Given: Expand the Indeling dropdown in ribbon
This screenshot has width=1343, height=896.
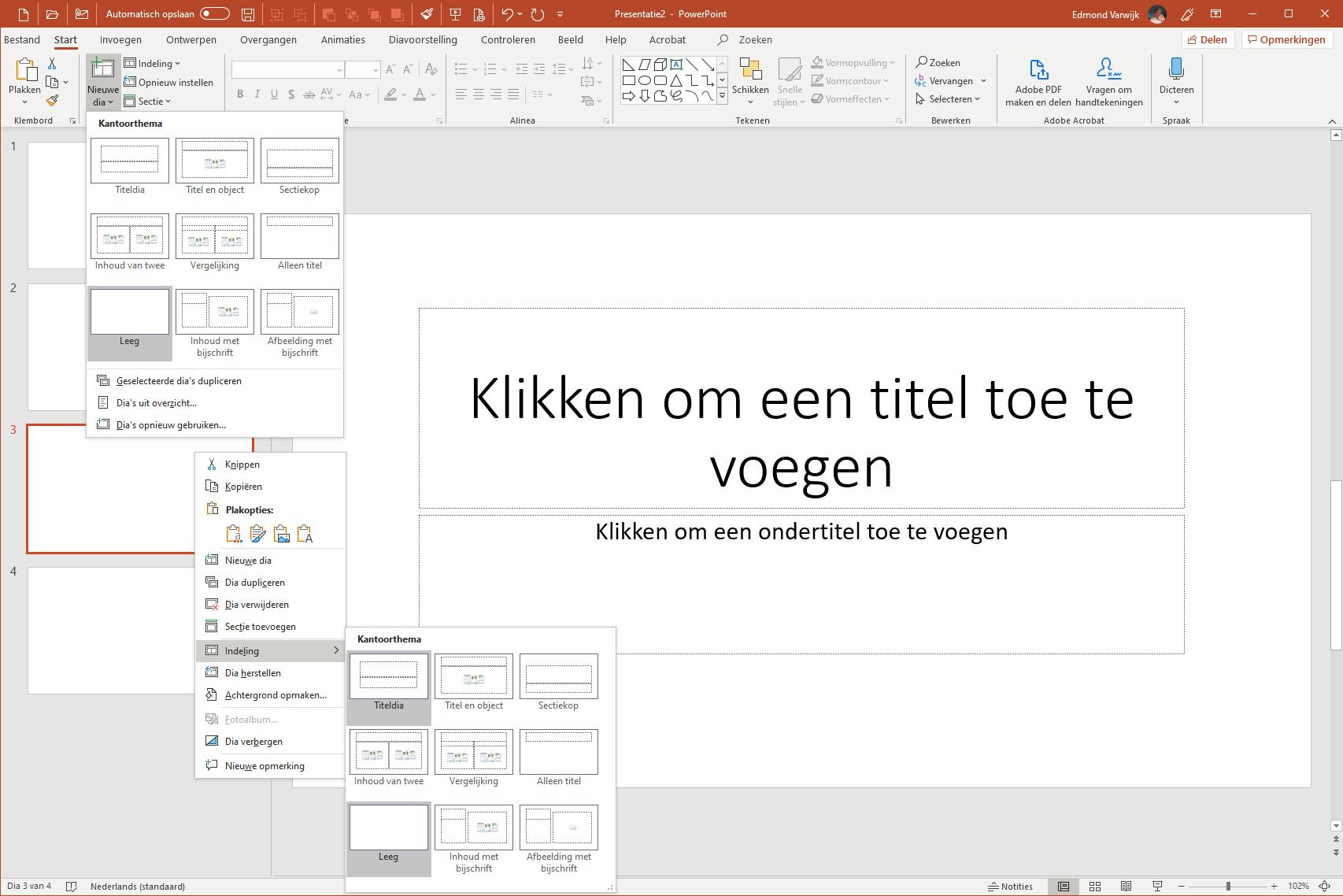Looking at the screenshot, I should (x=153, y=64).
